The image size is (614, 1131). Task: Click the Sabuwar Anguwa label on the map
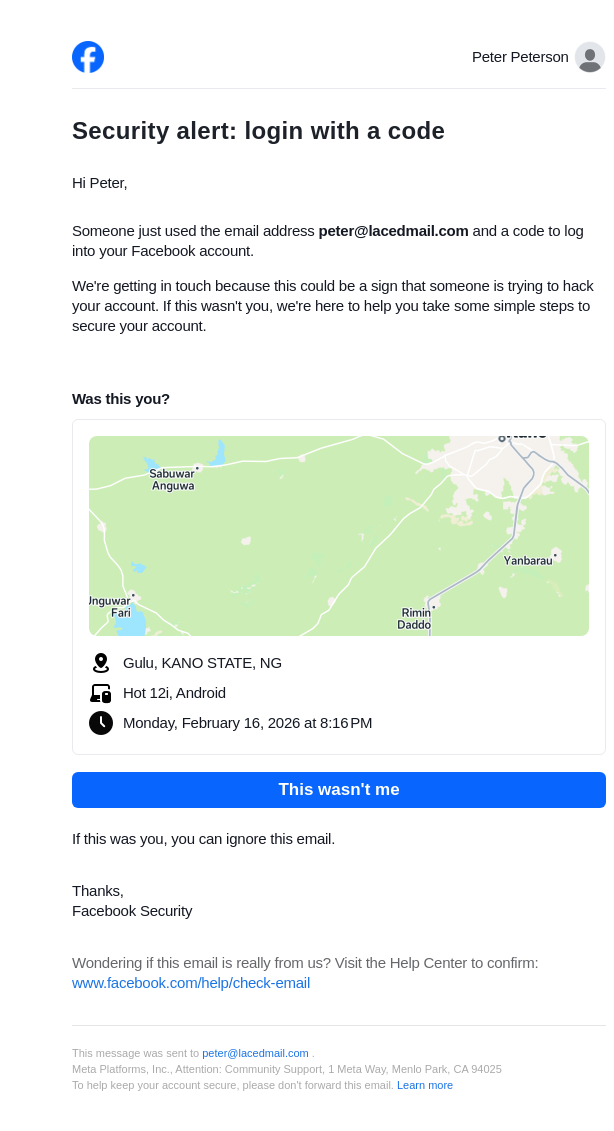(x=172, y=480)
